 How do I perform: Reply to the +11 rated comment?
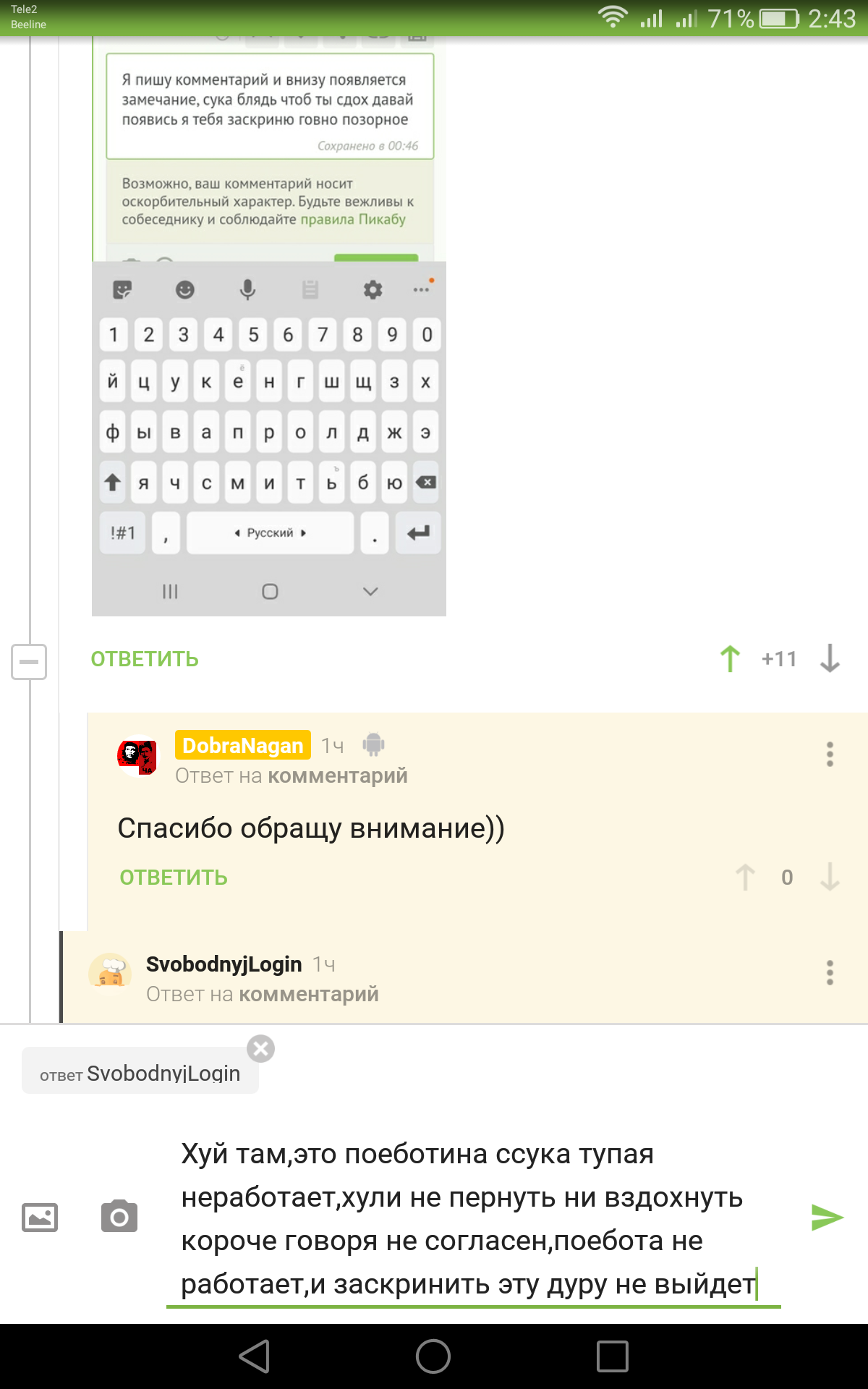[x=145, y=659]
